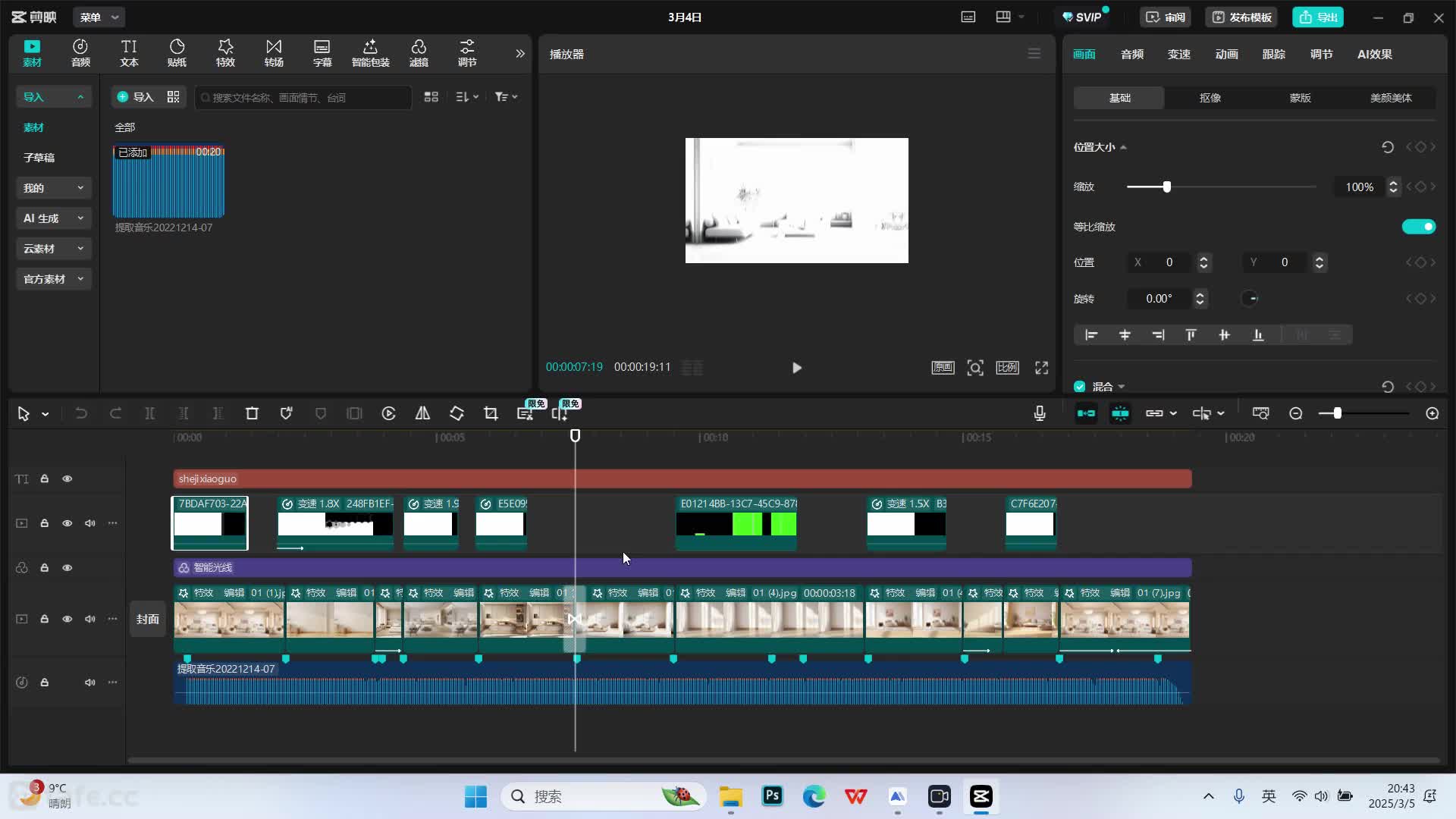Collapse the 导入 sidebar section
1456x819 pixels.
(53, 97)
